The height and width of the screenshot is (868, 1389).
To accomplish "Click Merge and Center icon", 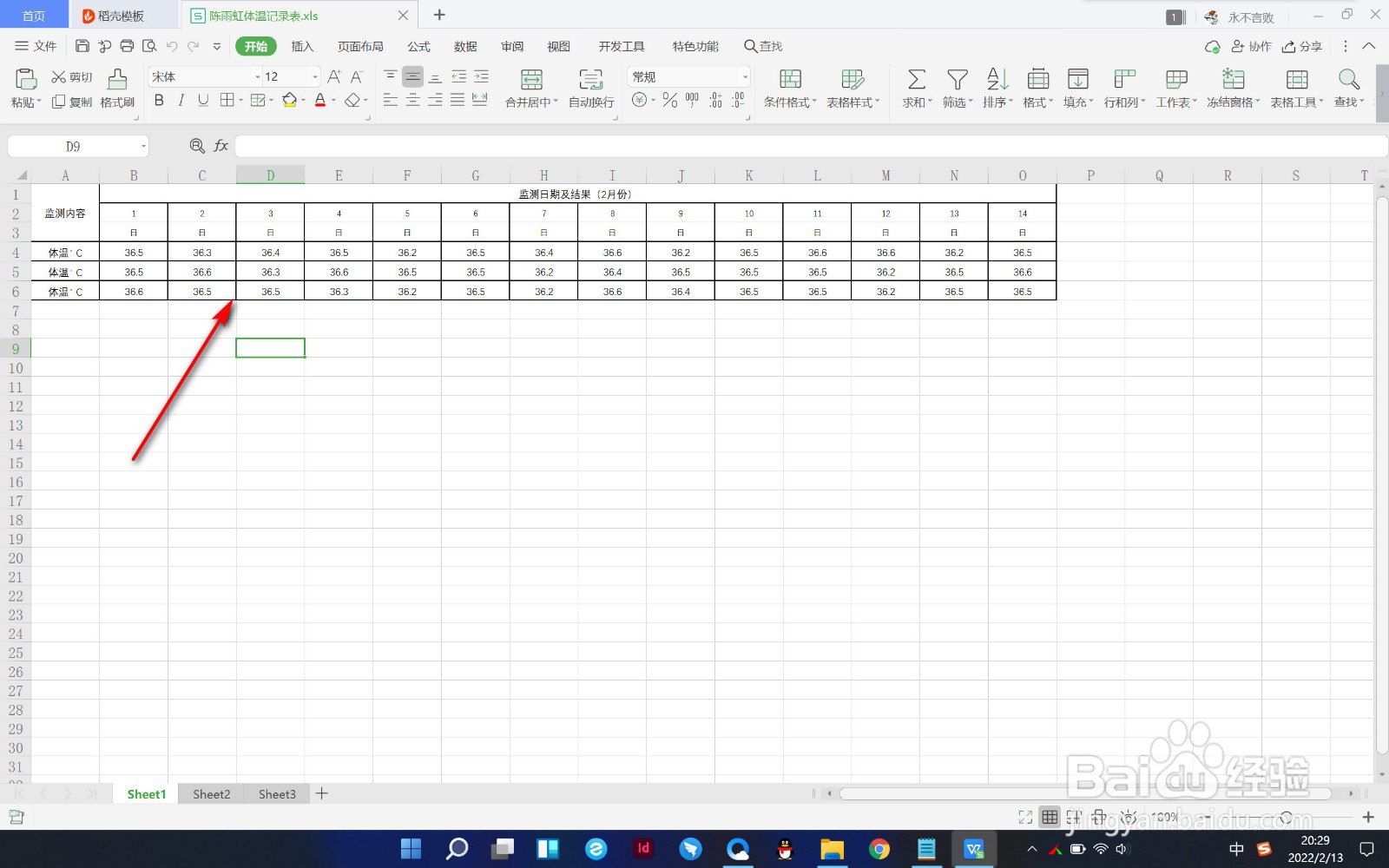I will point(531,80).
